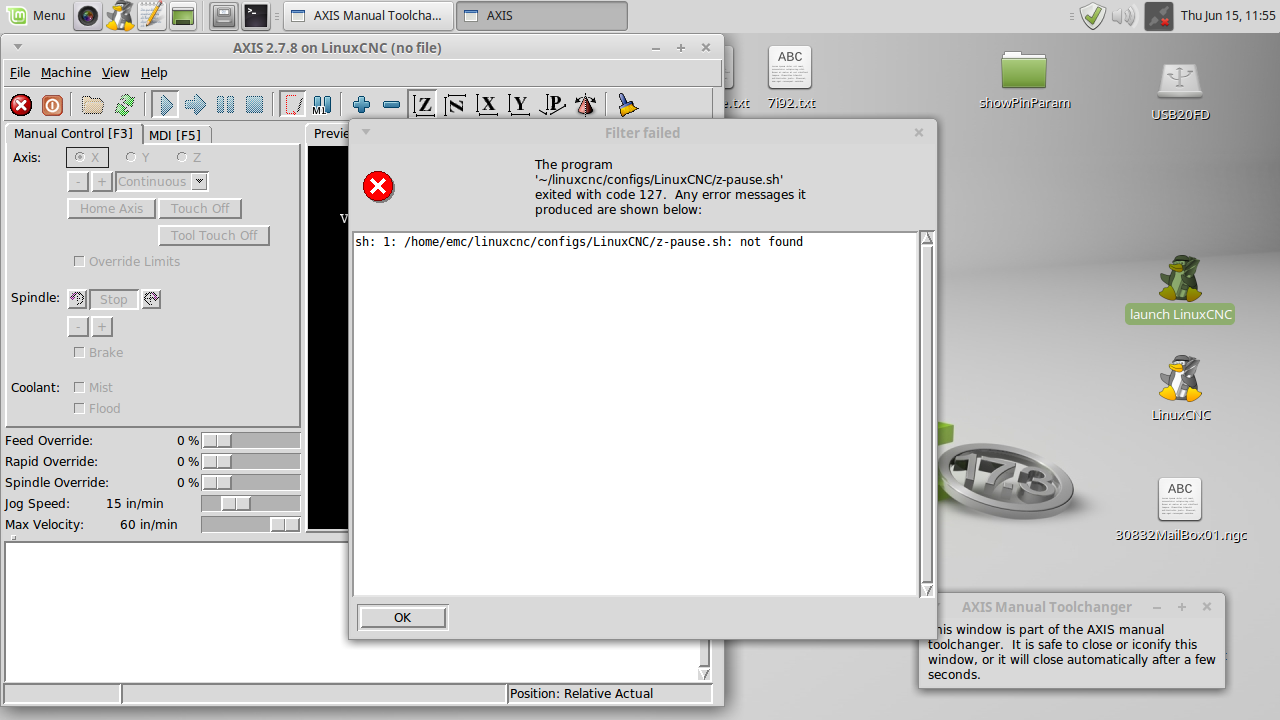
Task: Open a G-code file via folder icon
Action: 93,104
